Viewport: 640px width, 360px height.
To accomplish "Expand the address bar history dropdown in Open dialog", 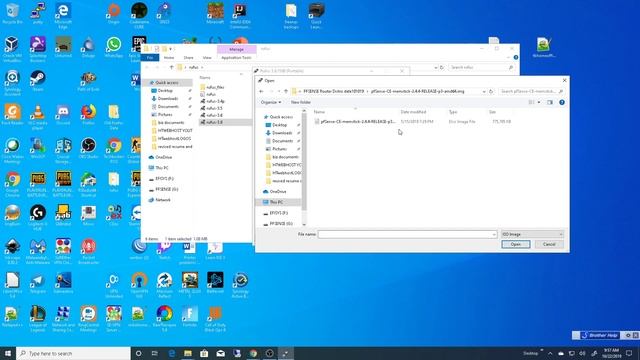I will pos(484,91).
